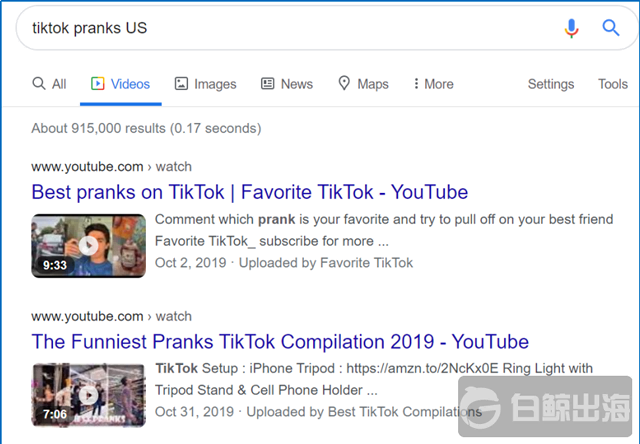Click the All tab magnifier icon
This screenshot has width=640, height=444.
[x=39, y=84]
